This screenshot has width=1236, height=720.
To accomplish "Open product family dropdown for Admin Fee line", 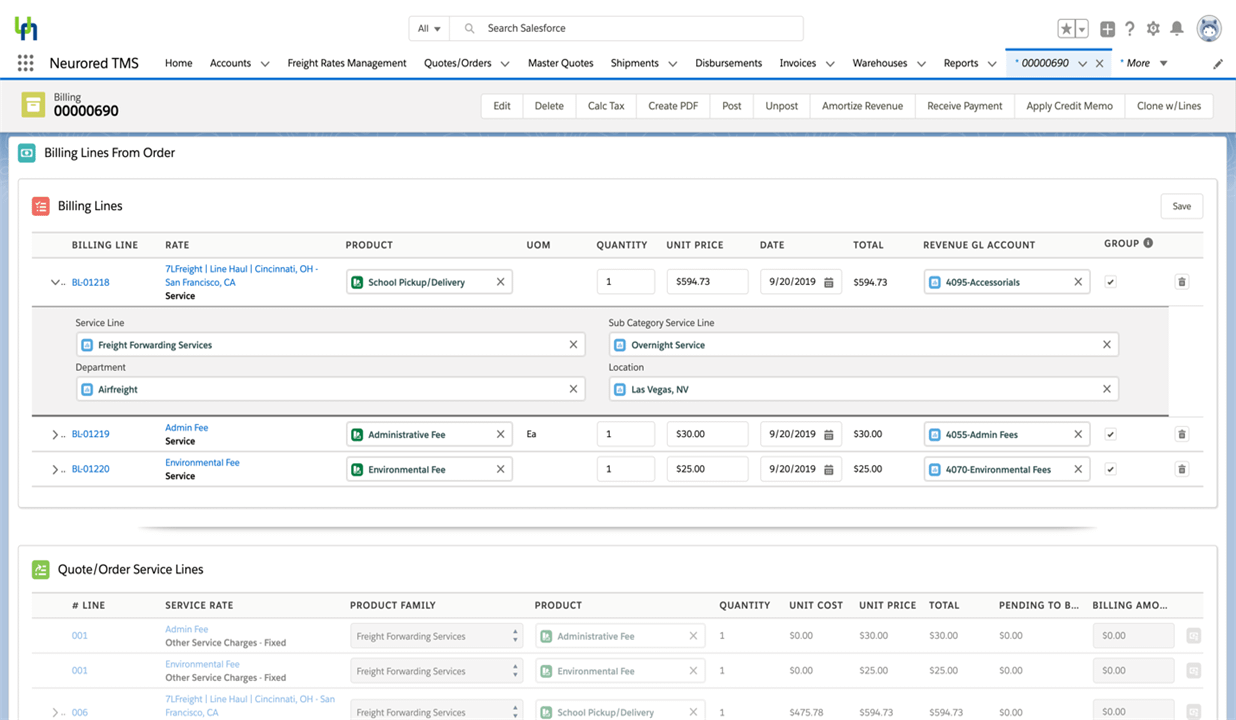I will (x=437, y=636).
